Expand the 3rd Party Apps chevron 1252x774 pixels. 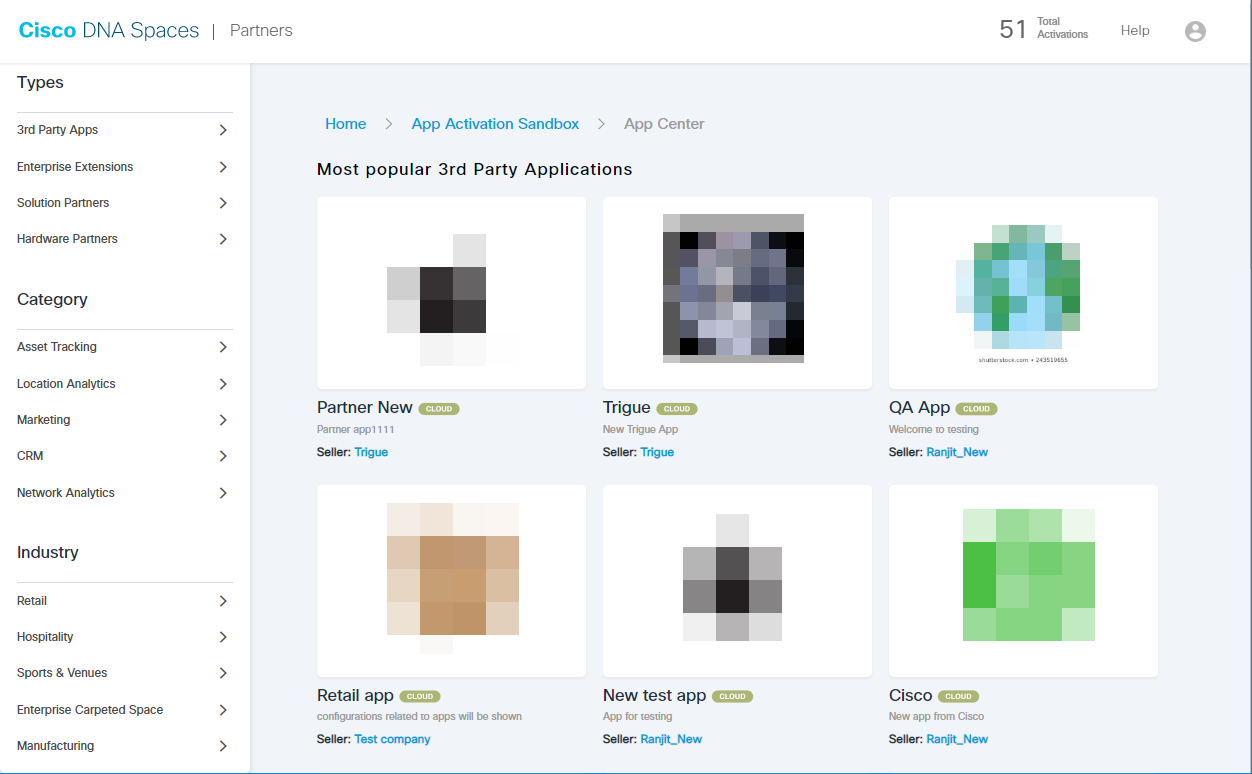click(223, 130)
